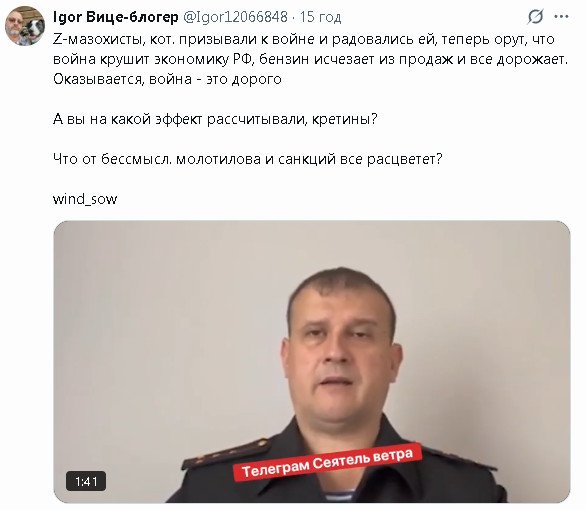Open the three-dot more options menu
The image size is (586, 510).
pos(561,17)
